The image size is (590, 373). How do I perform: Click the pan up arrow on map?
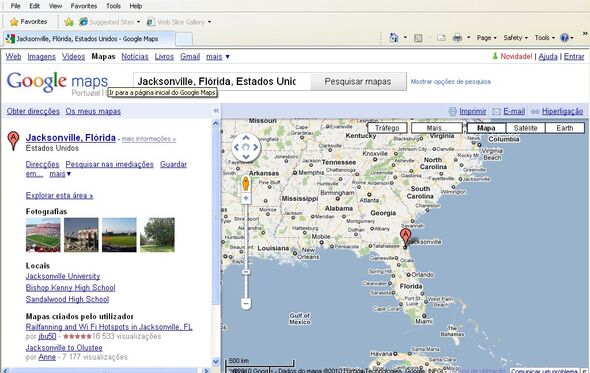(246, 138)
